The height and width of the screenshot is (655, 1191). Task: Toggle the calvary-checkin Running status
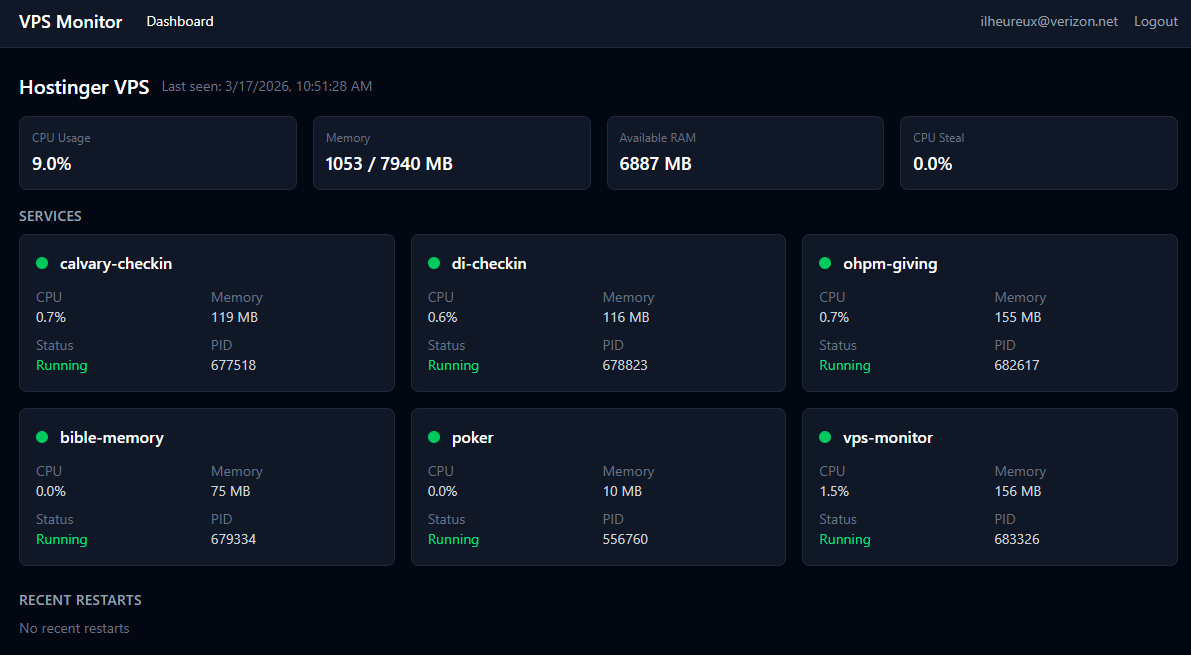61,365
